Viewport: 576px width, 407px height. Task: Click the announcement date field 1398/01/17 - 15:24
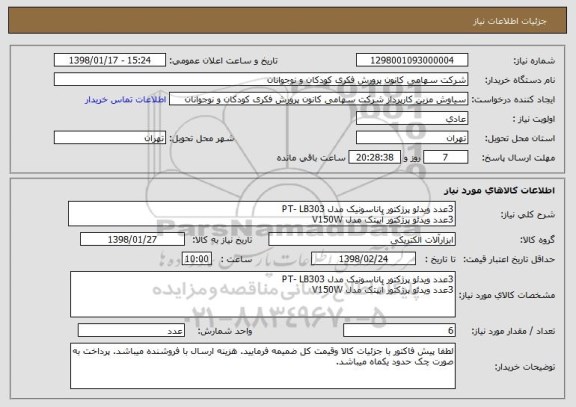(110, 60)
